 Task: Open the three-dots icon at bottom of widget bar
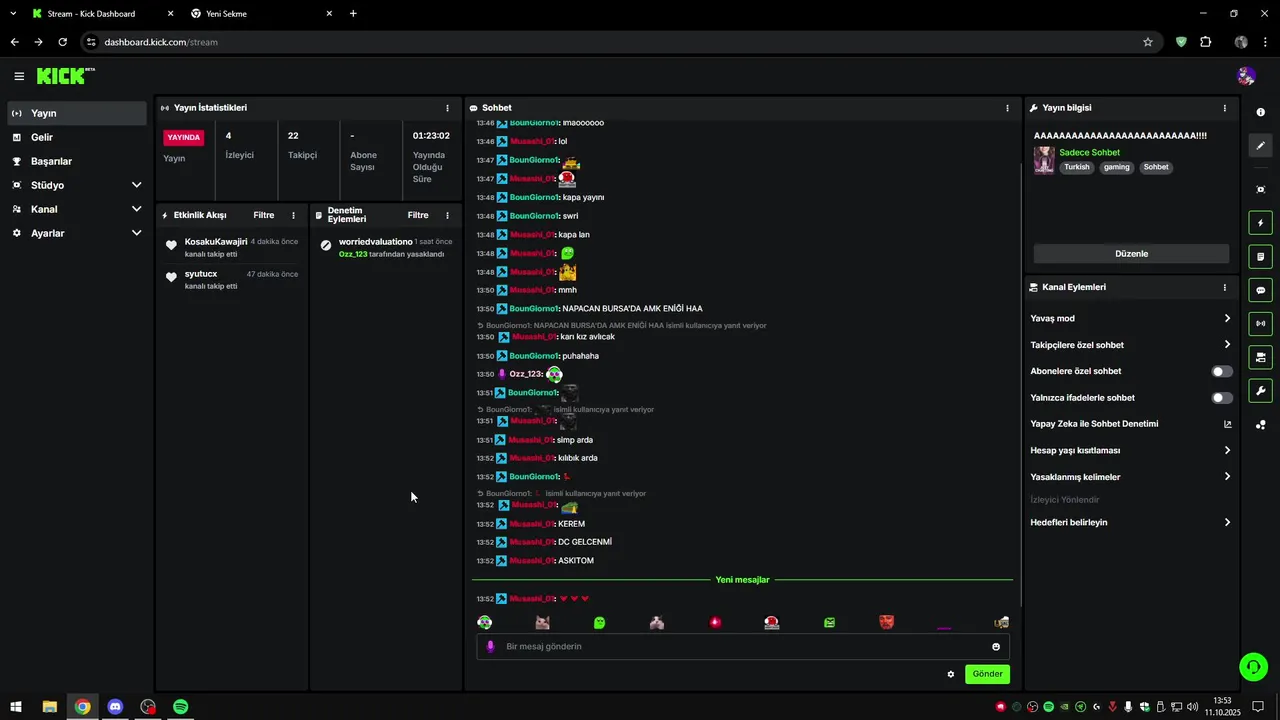tap(1260, 425)
